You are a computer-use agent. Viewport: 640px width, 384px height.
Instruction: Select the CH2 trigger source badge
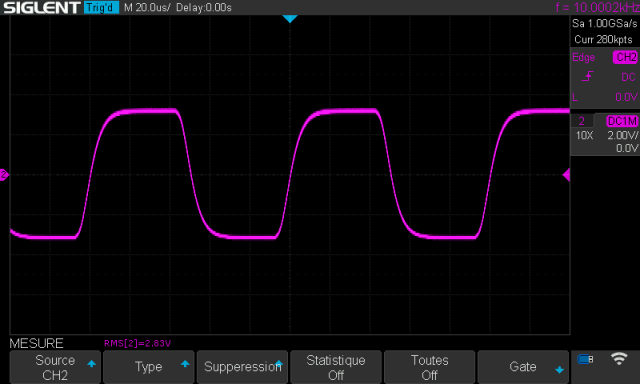[x=625, y=57]
